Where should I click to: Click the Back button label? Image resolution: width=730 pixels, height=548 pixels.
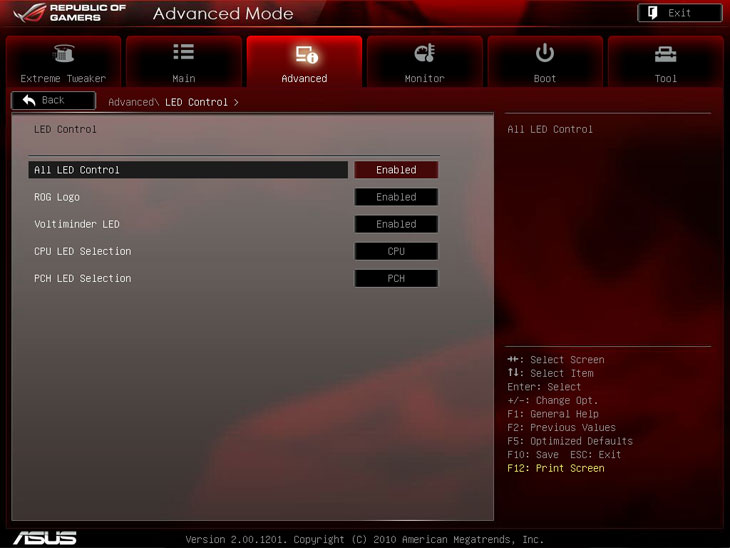click(x=54, y=101)
